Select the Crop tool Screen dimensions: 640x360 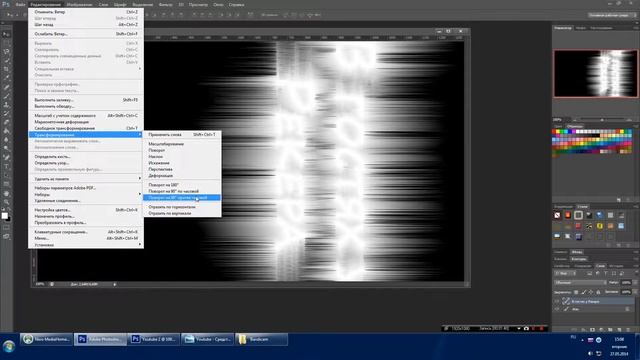(x=6, y=69)
